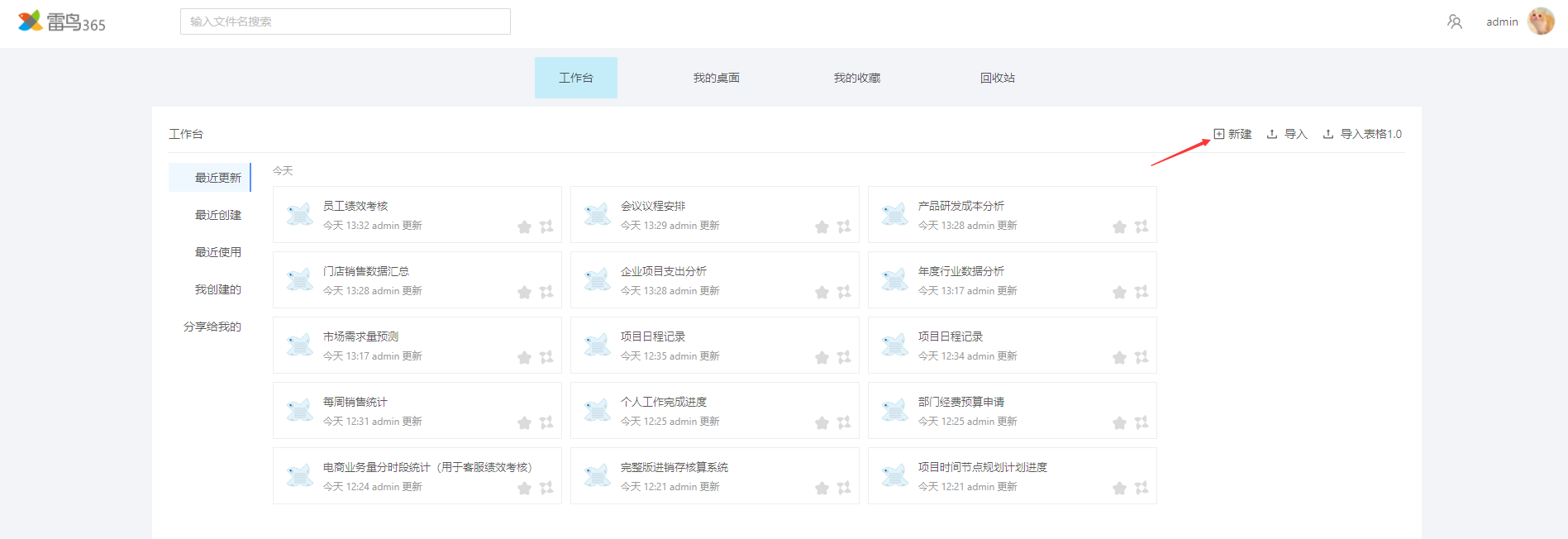Toggle favorite star on 产品研发成本分析
Image resolution: width=1568 pixels, height=539 pixels.
[x=1119, y=227]
